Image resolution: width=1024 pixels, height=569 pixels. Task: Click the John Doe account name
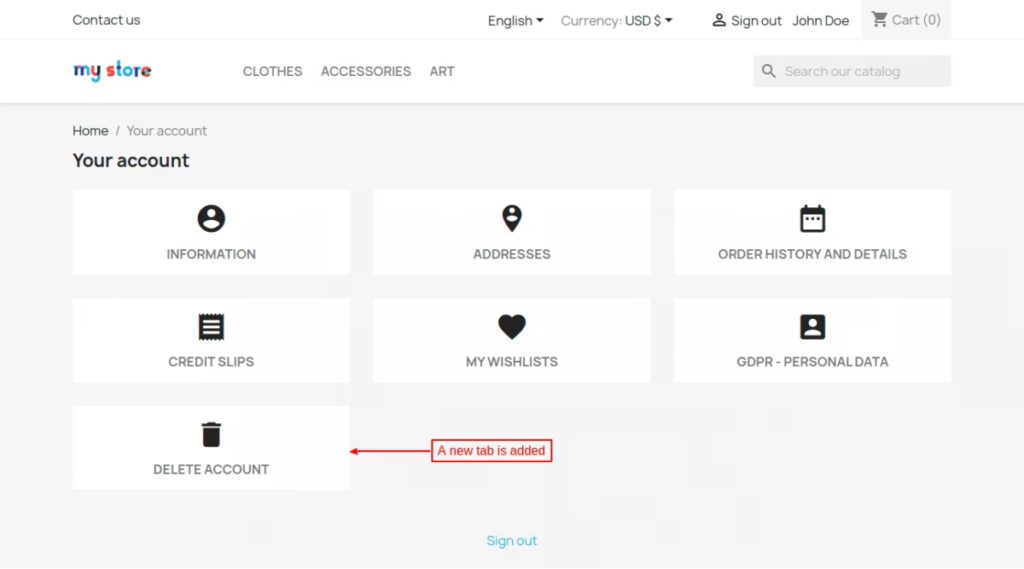pyautogui.click(x=820, y=20)
